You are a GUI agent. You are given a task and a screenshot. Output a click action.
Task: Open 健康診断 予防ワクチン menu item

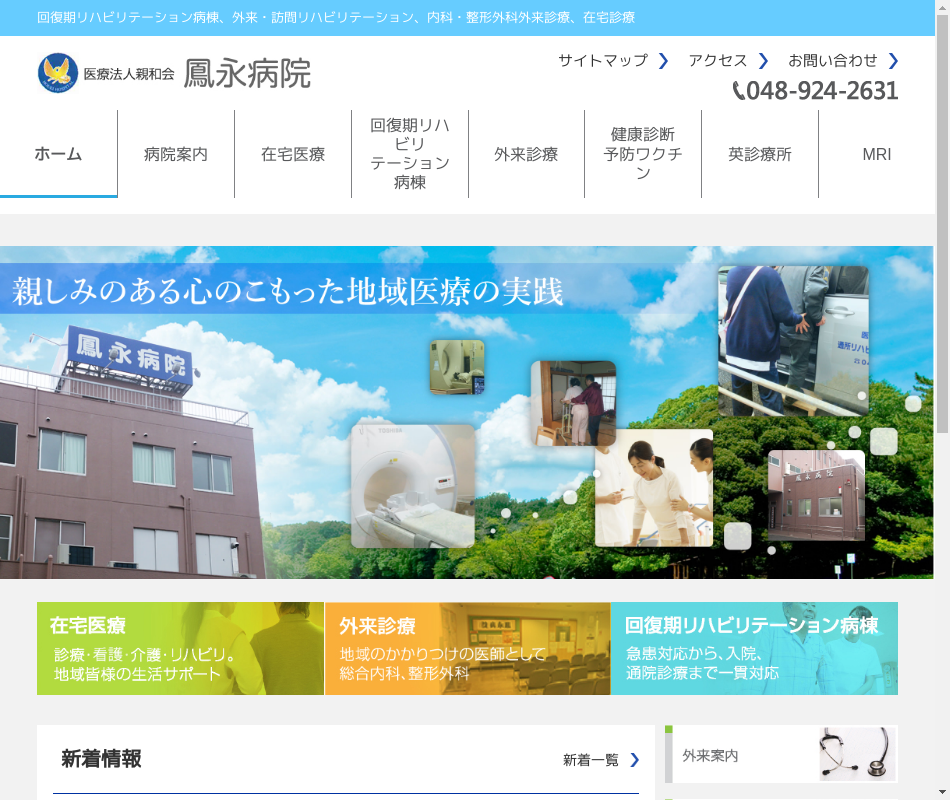(643, 154)
